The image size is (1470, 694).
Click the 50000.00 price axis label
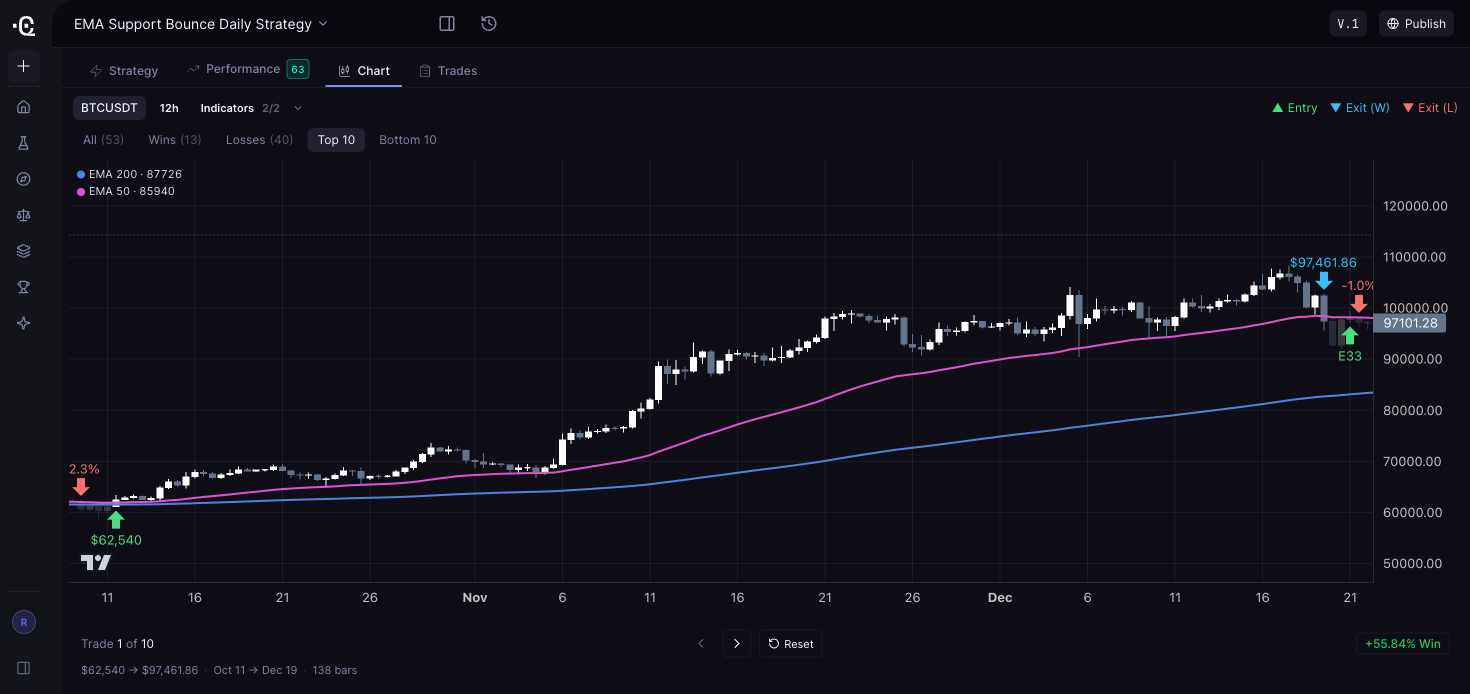tap(1415, 563)
